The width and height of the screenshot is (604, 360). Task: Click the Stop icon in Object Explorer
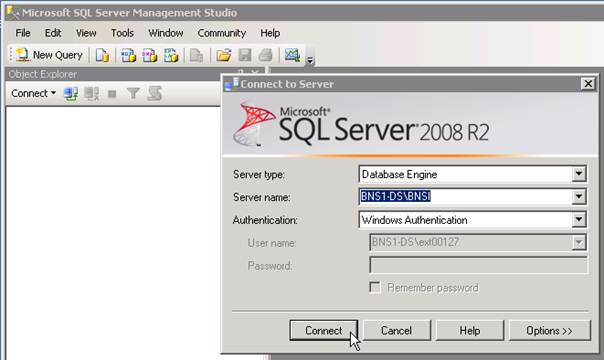(x=112, y=94)
